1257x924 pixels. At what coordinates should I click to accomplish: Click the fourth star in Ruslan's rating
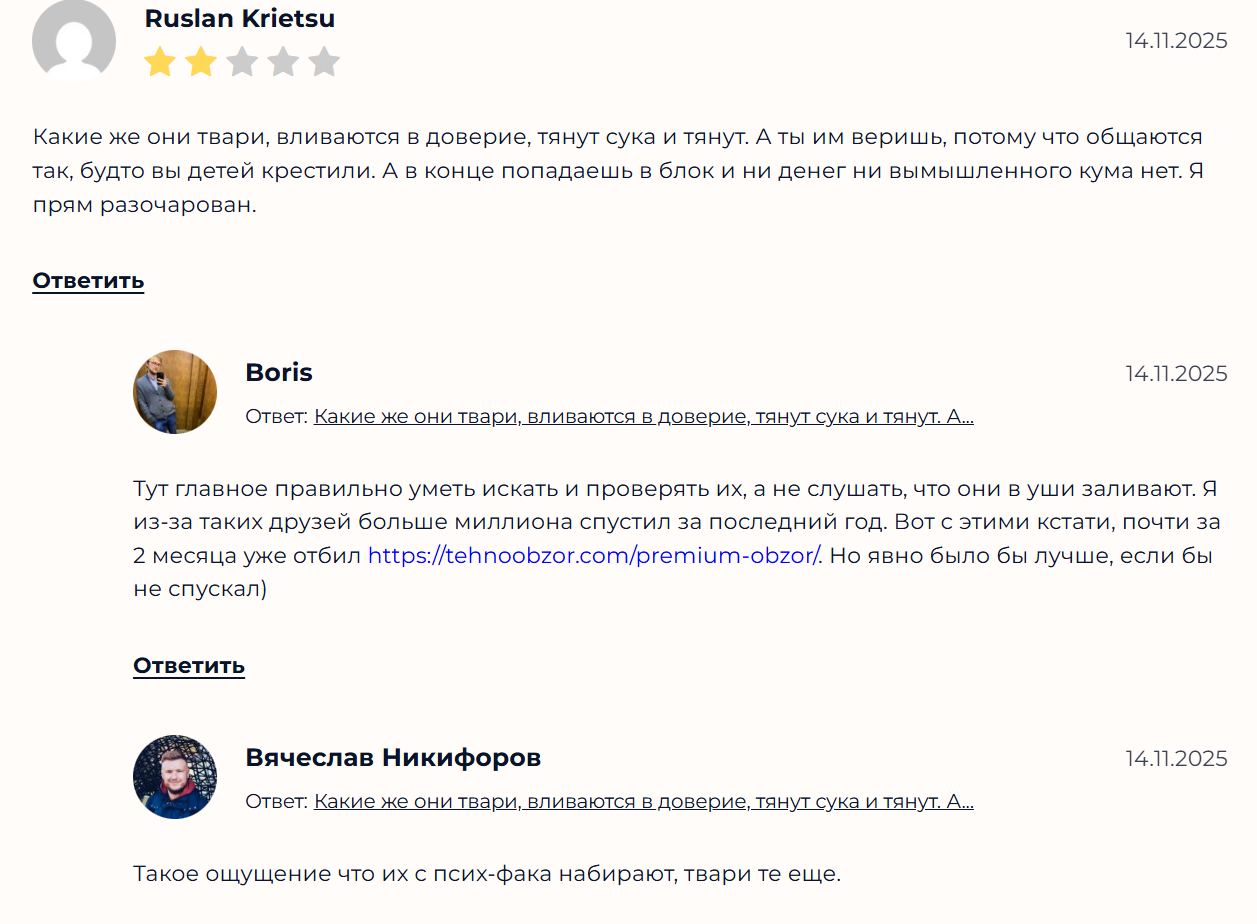click(x=283, y=62)
